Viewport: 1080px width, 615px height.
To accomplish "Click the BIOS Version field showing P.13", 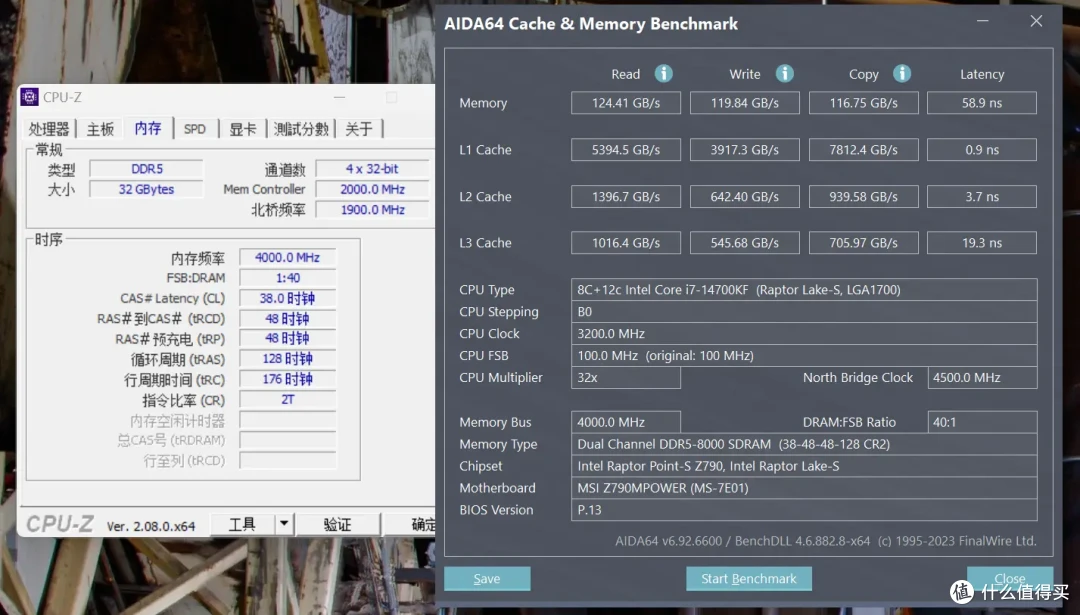I will click(x=804, y=510).
